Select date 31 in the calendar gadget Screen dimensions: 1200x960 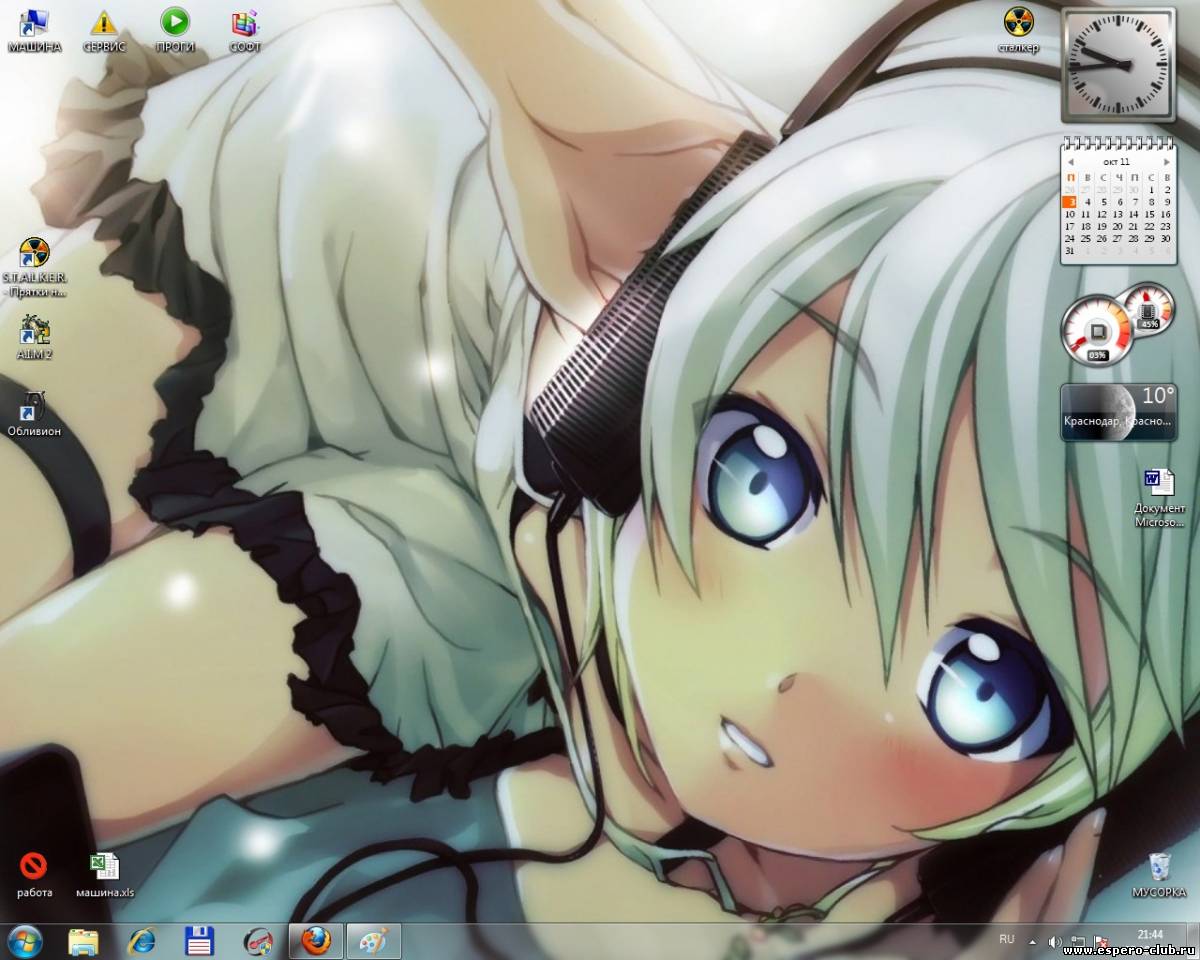(x=1070, y=251)
